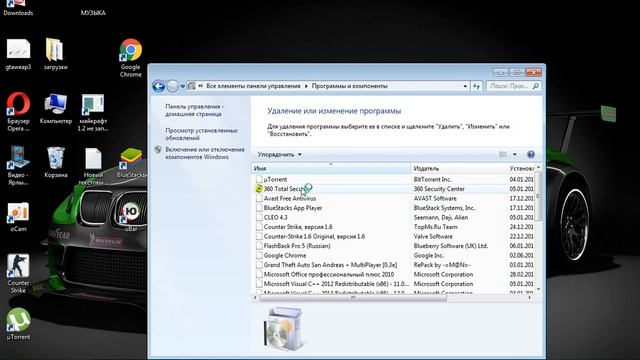This screenshot has width=640, height=360.
Task: Select the gtaweap3 file icon
Action: (x=18, y=54)
